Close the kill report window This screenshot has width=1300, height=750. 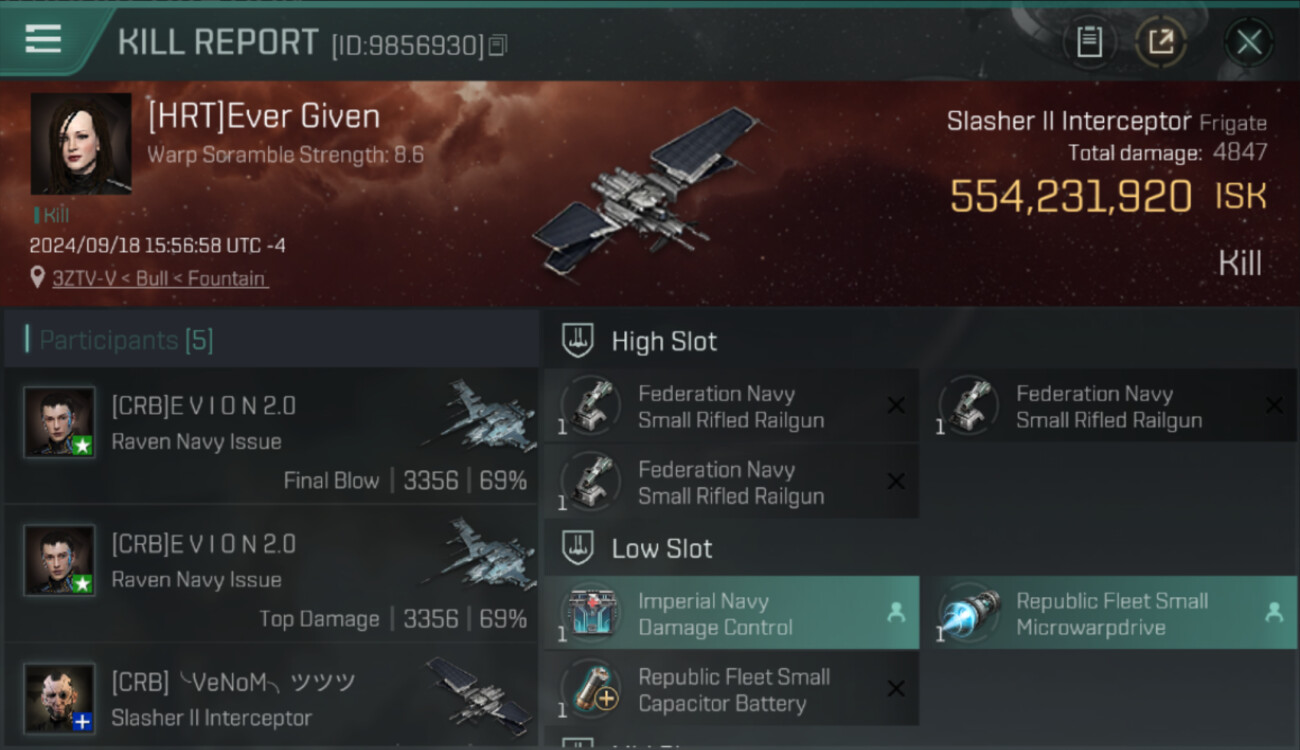click(x=1249, y=42)
